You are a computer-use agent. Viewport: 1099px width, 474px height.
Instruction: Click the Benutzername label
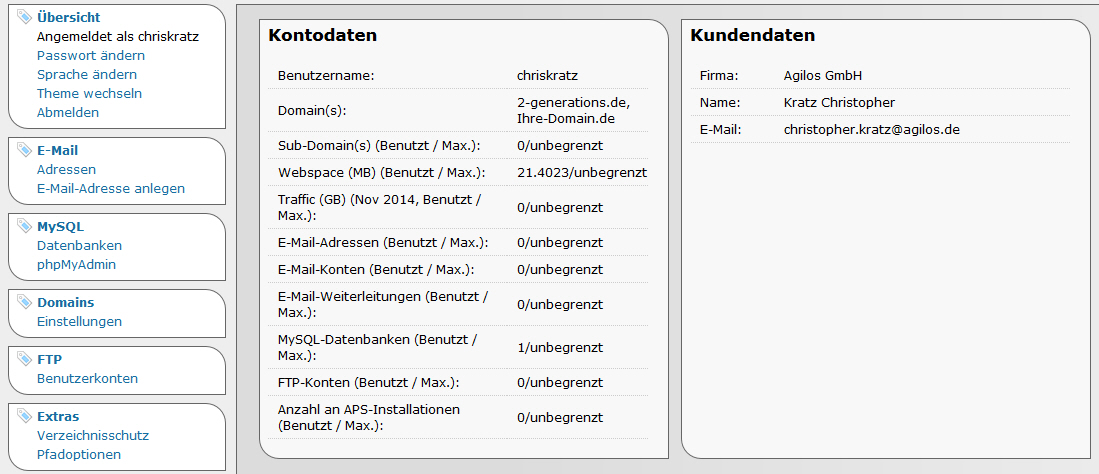tap(326, 75)
